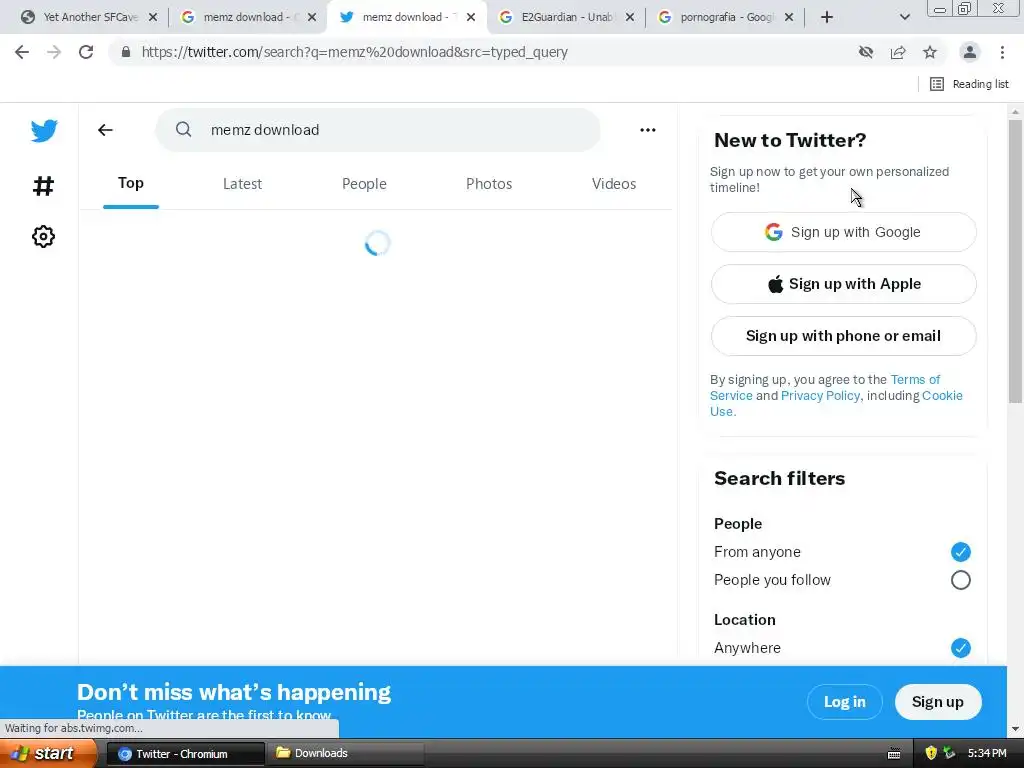This screenshot has height=768, width=1024.
Task: Select the Top results tab
Action: pos(131,184)
